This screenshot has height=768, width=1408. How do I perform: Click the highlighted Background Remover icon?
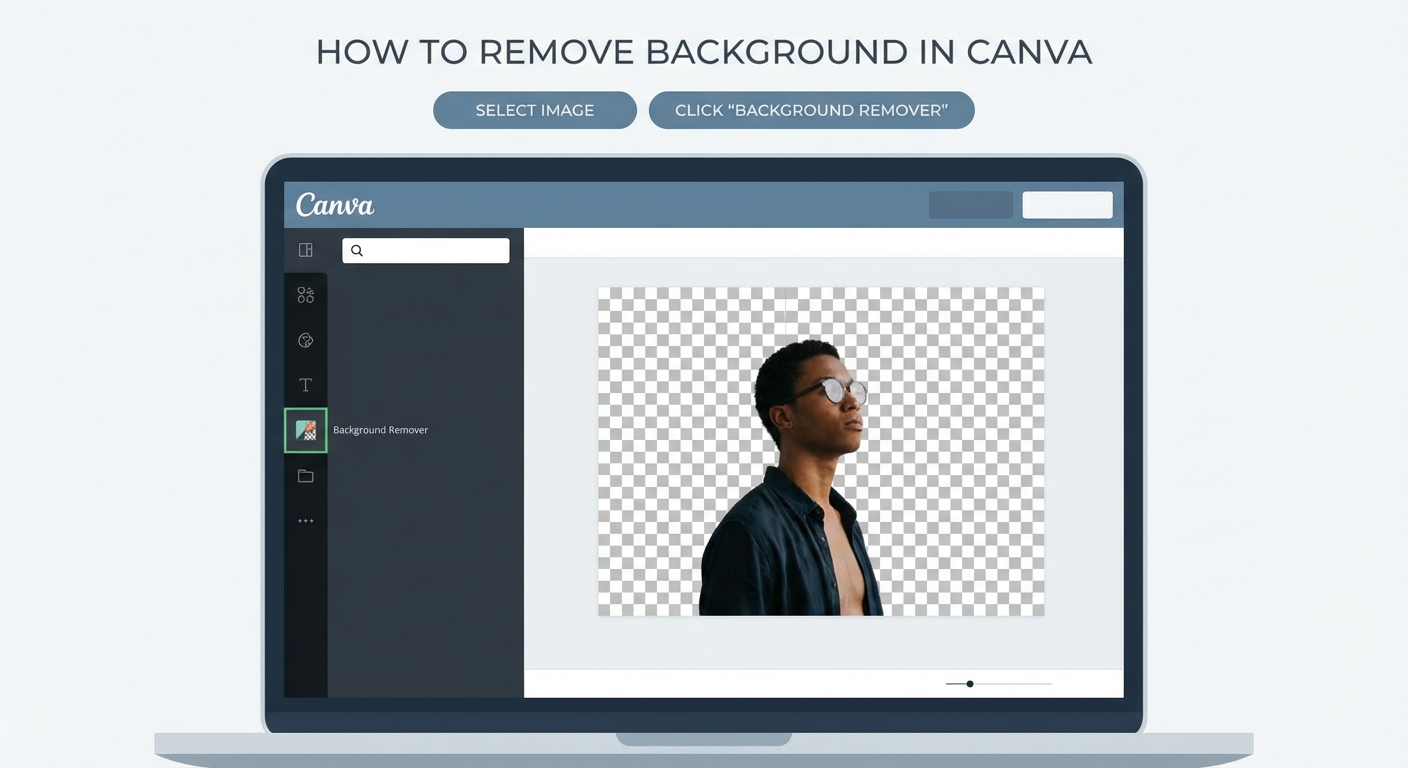point(306,430)
